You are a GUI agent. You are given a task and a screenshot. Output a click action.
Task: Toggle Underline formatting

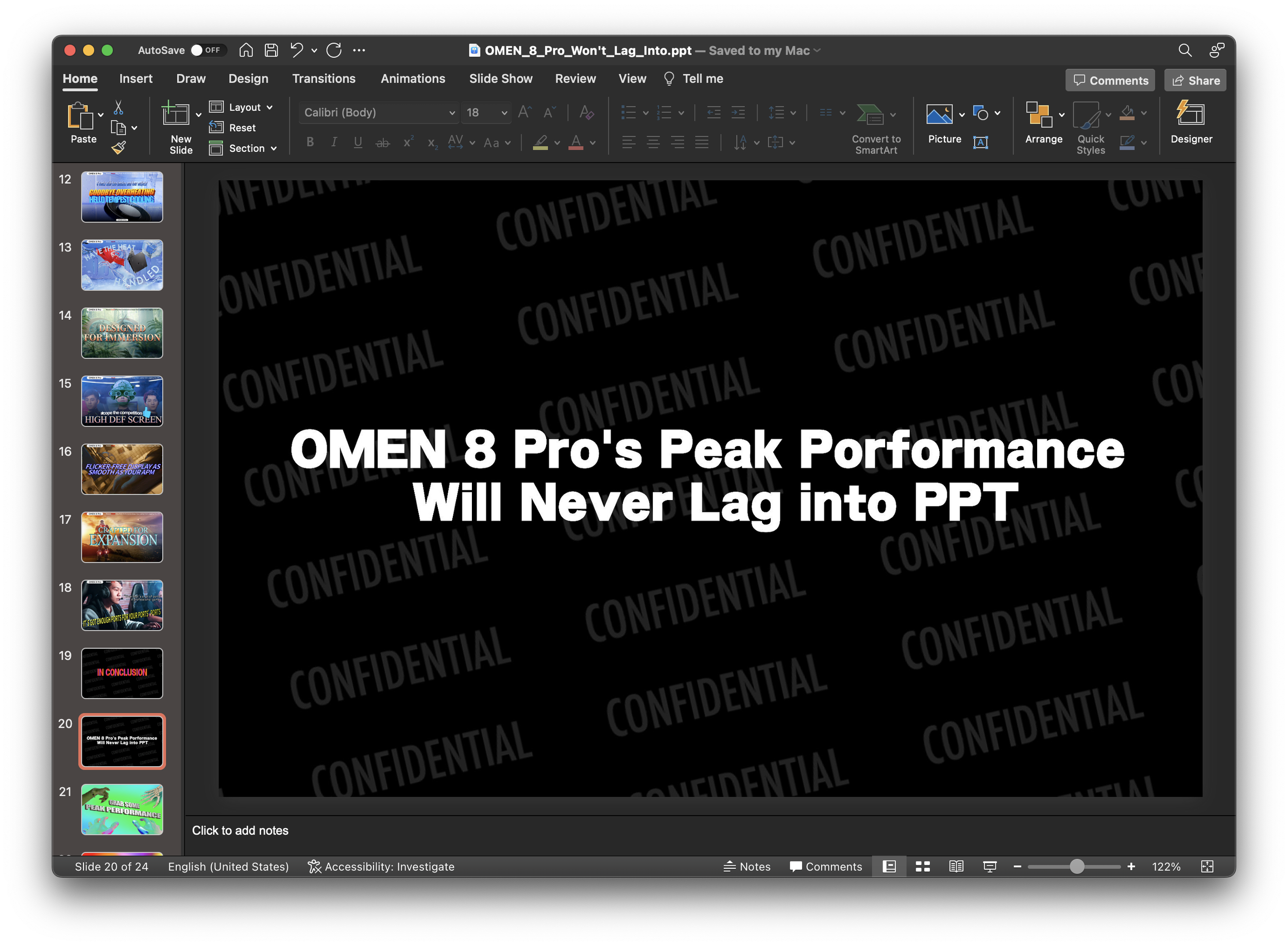point(358,143)
